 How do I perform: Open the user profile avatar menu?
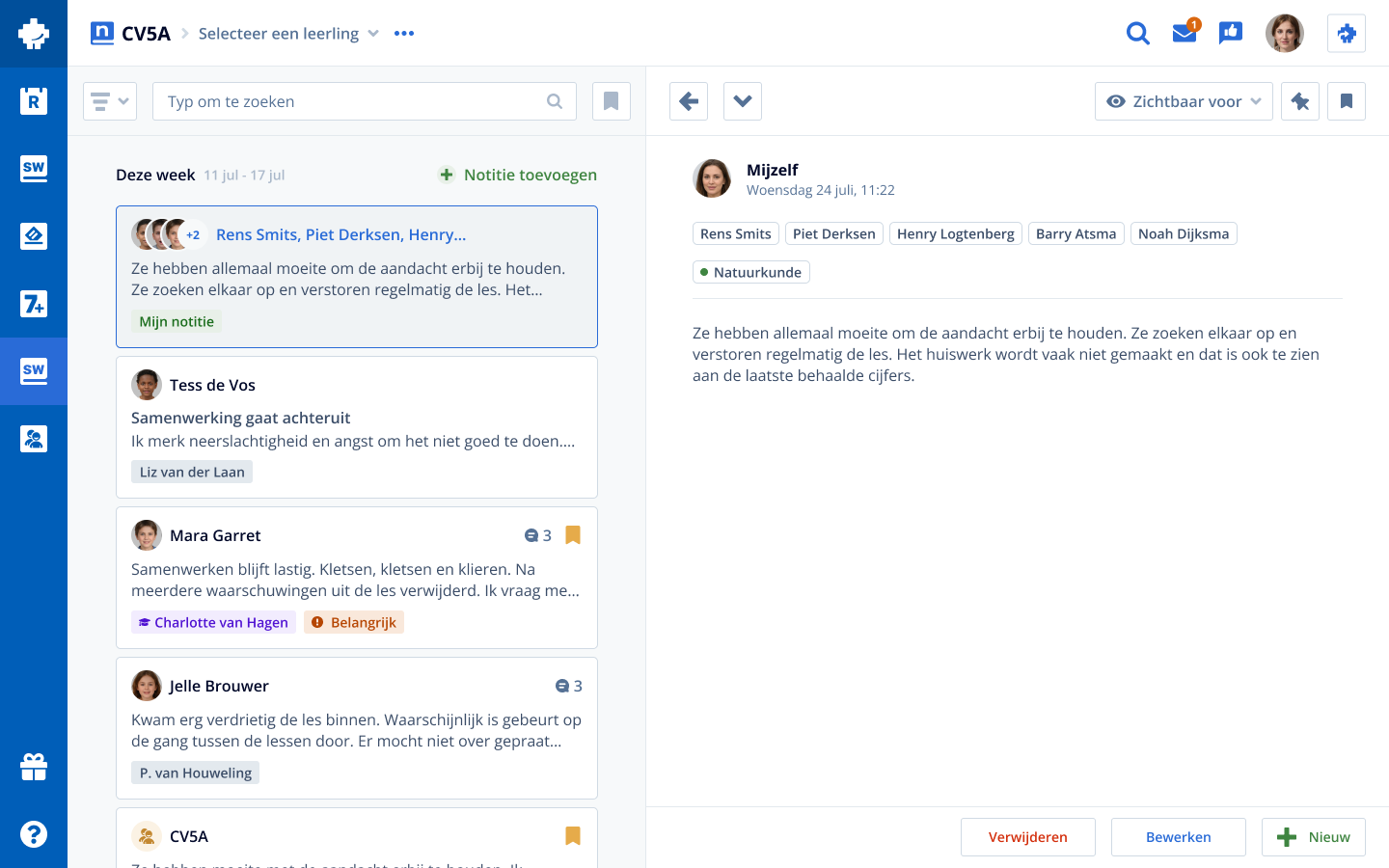(x=1284, y=34)
